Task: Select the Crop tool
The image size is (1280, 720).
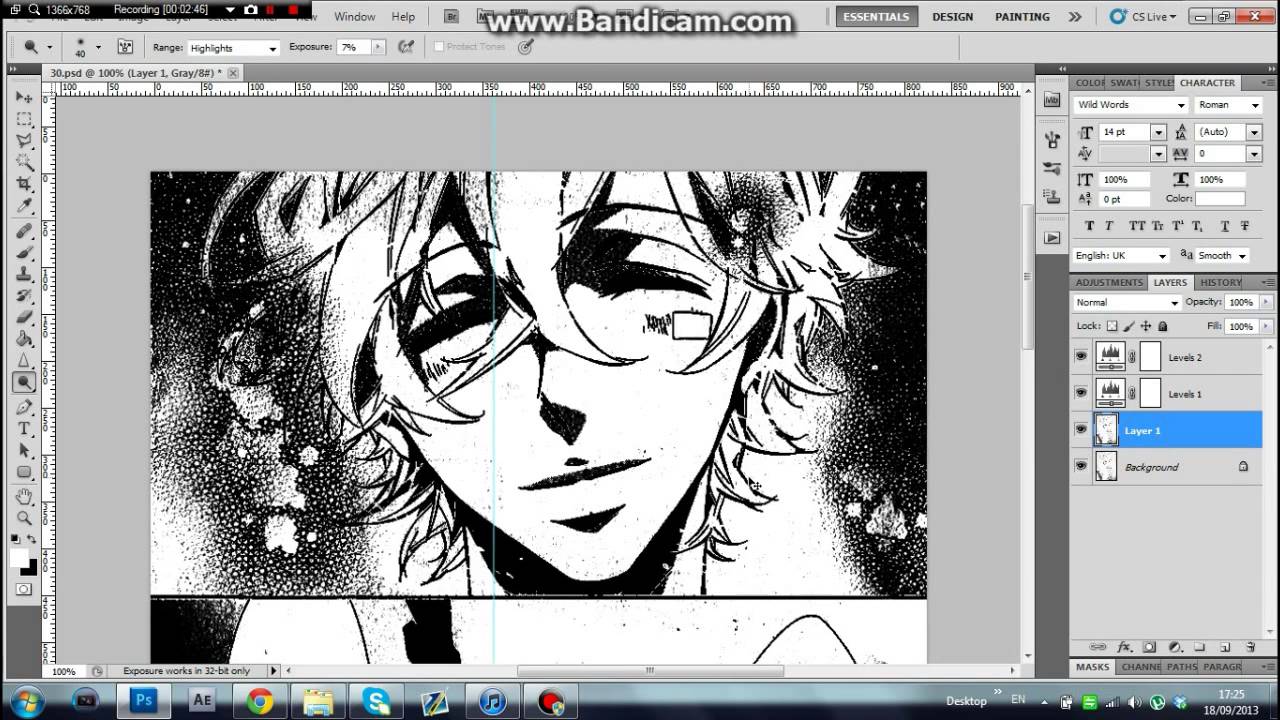Action: 24,184
